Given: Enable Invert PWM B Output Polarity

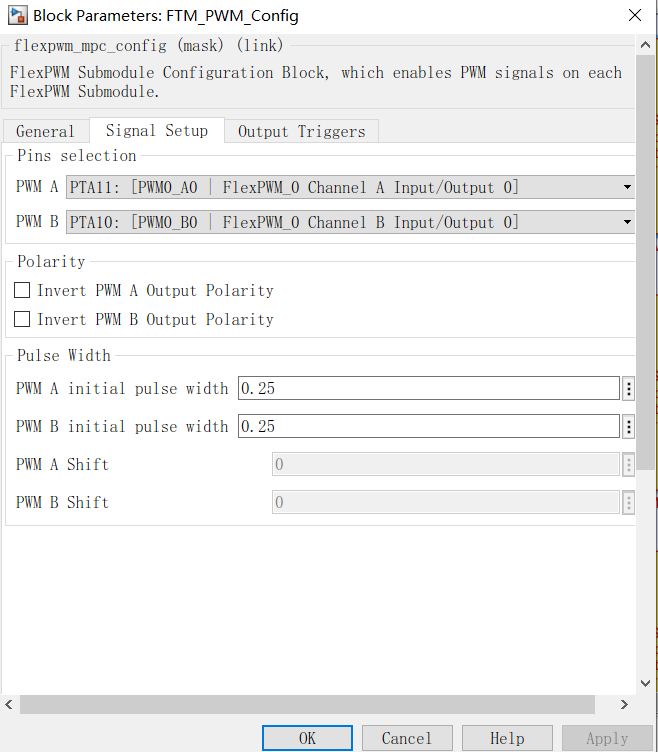Looking at the screenshot, I should click(22, 319).
